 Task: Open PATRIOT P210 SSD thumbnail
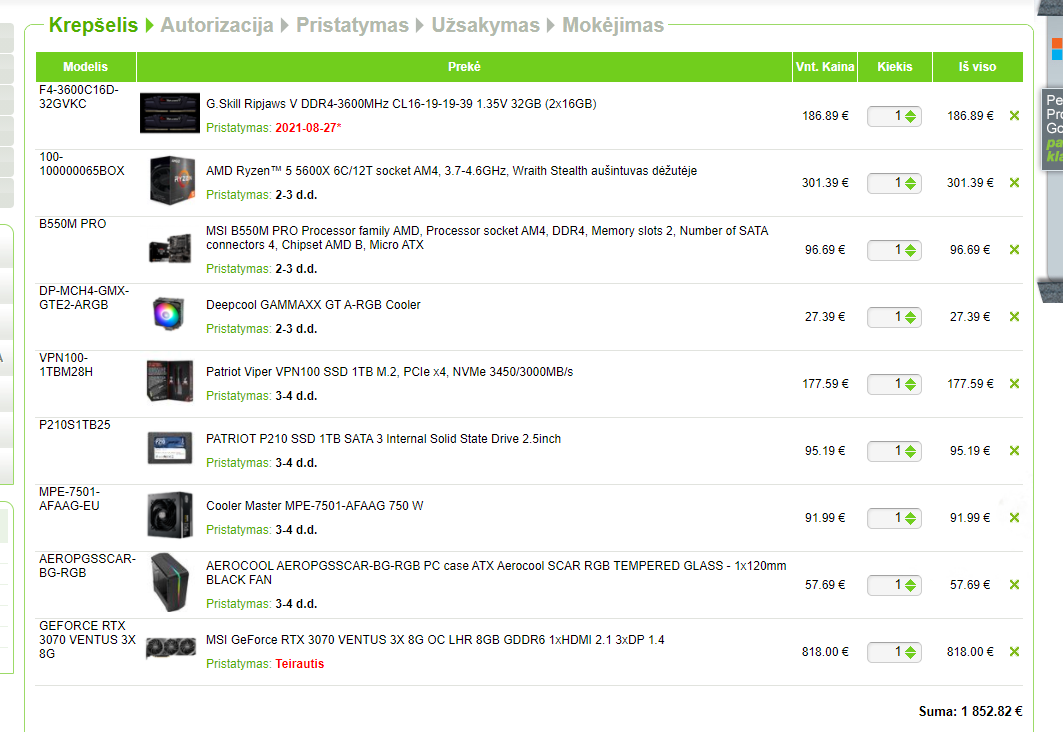tap(169, 448)
